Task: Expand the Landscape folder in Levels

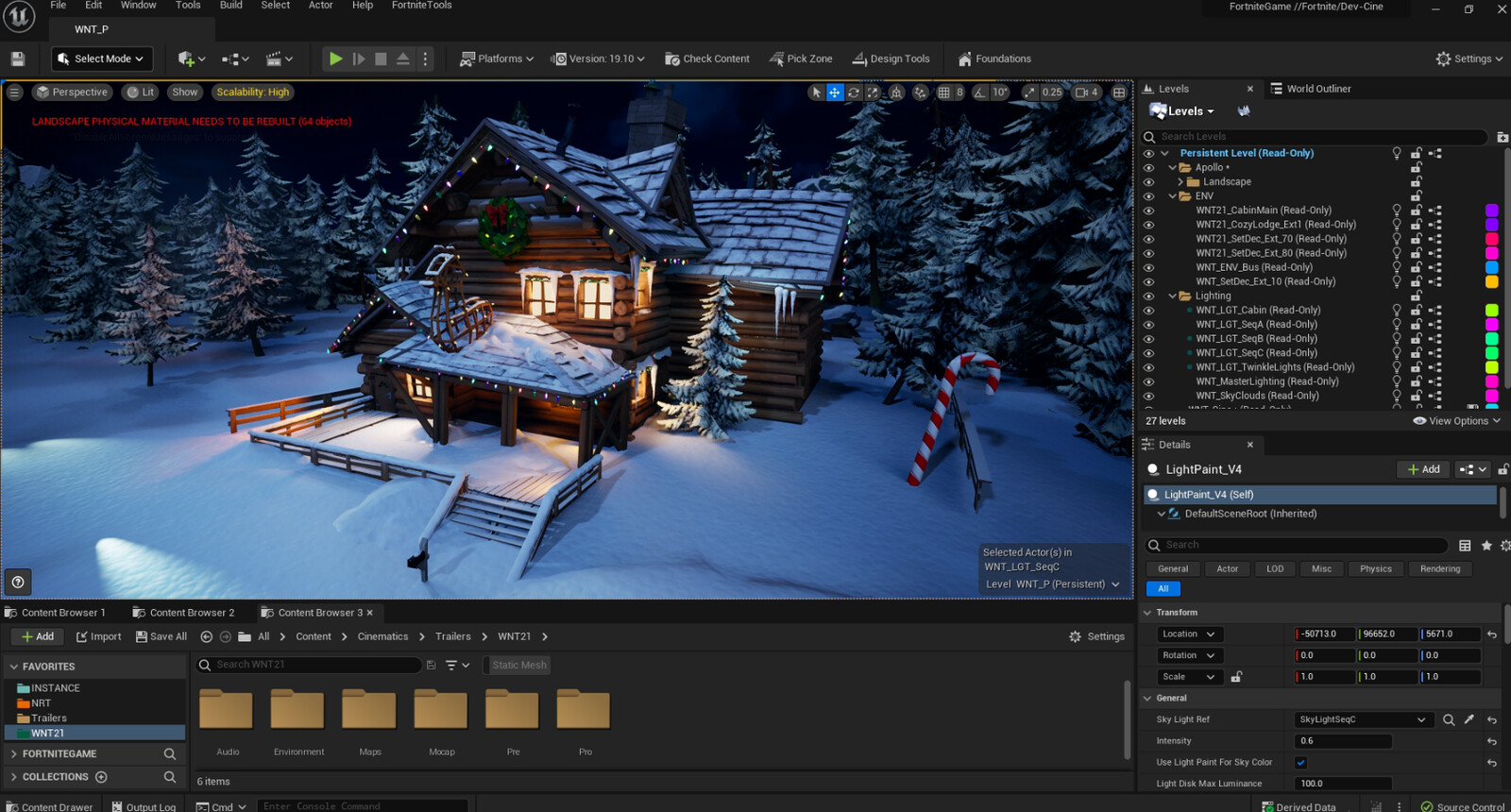Action: click(x=1180, y=182)
